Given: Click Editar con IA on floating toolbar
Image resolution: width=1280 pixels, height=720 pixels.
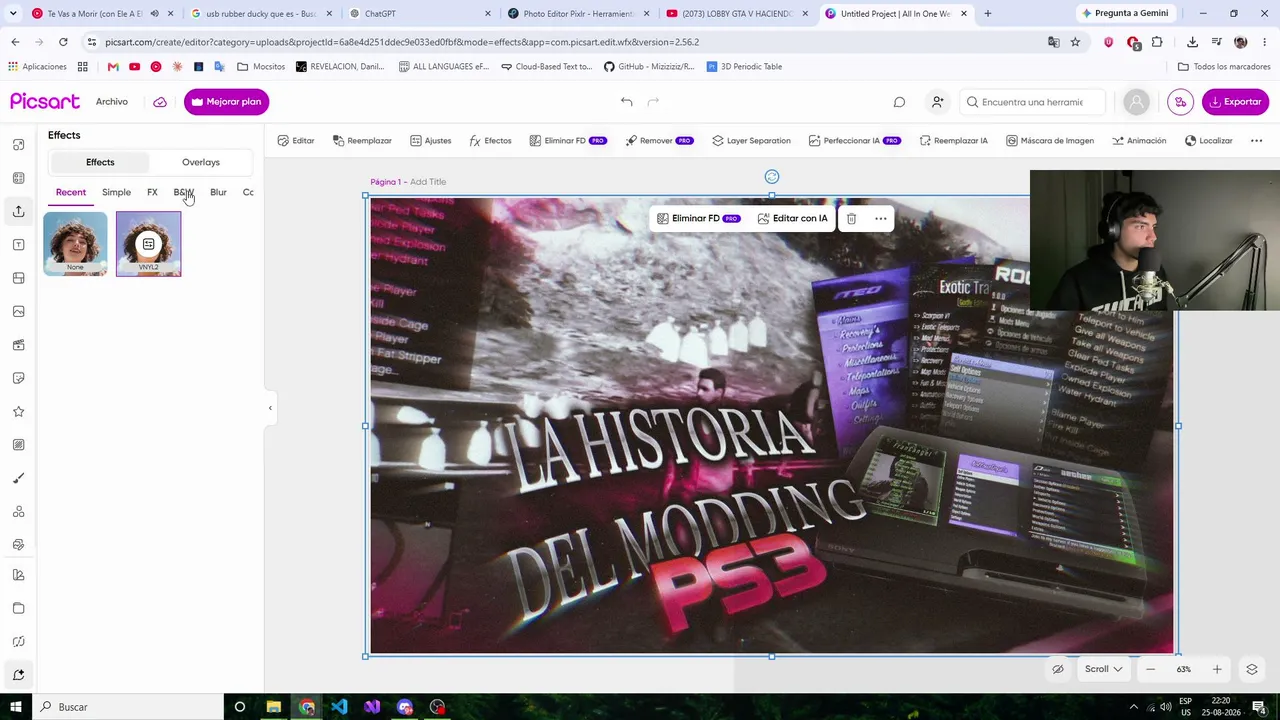Looking at the screenshot, I should tap(792, 218).
